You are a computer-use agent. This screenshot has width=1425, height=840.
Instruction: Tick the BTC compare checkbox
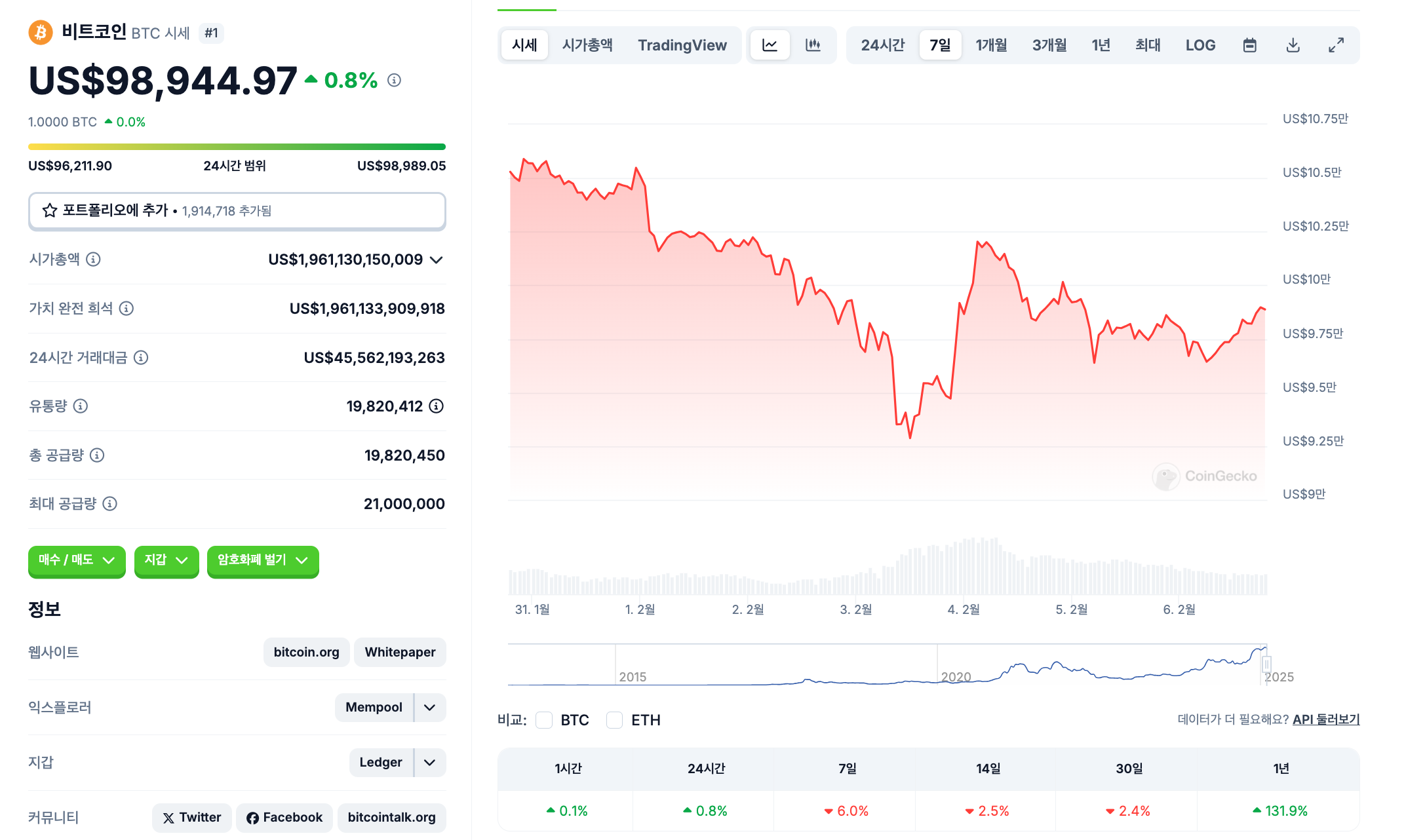coord(544,720)
